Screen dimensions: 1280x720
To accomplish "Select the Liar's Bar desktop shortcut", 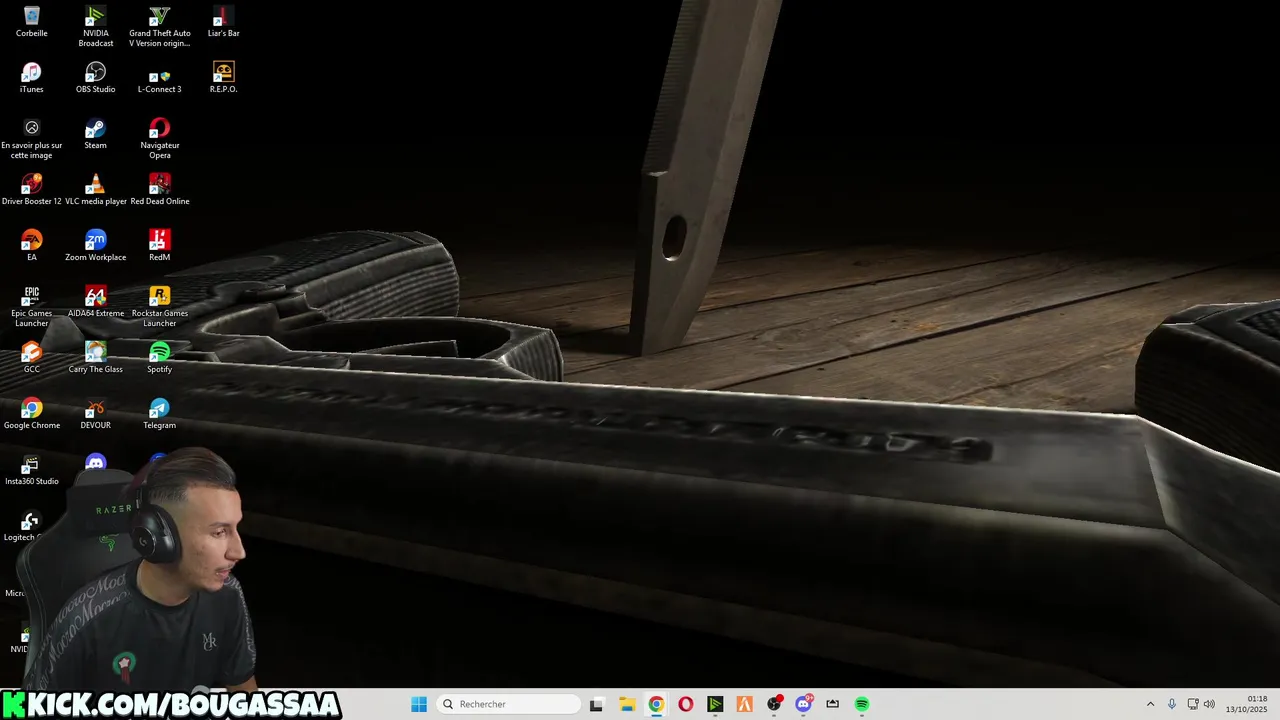I will coord(223,21).
